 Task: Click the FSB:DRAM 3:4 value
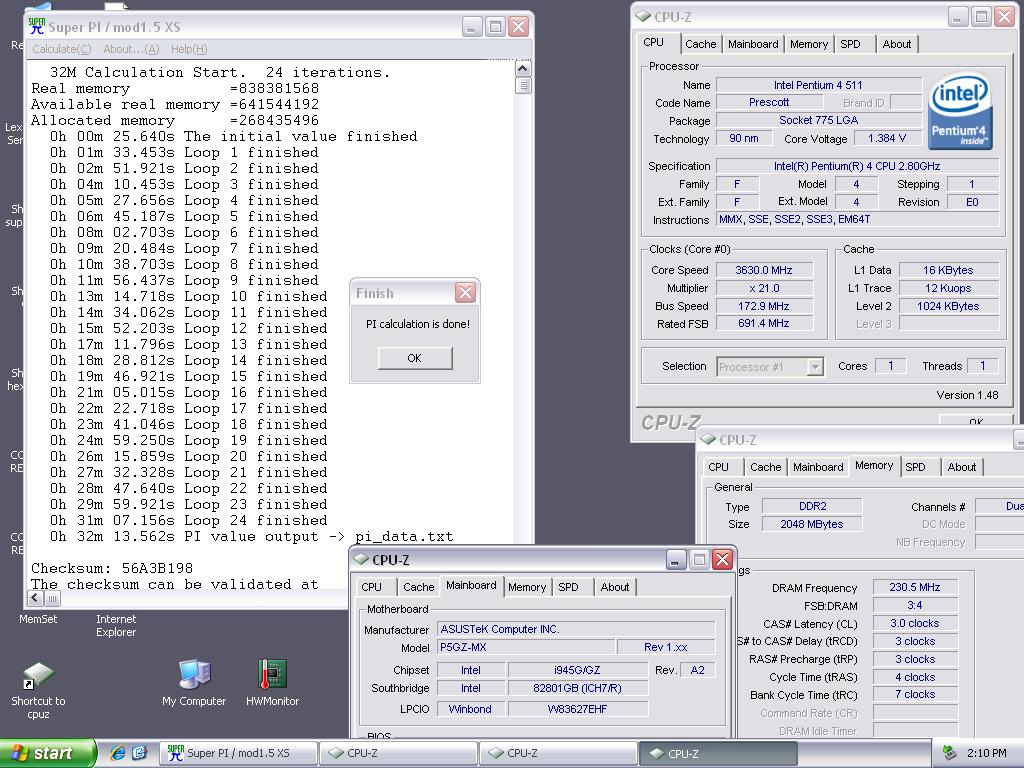tap(914, 605)
